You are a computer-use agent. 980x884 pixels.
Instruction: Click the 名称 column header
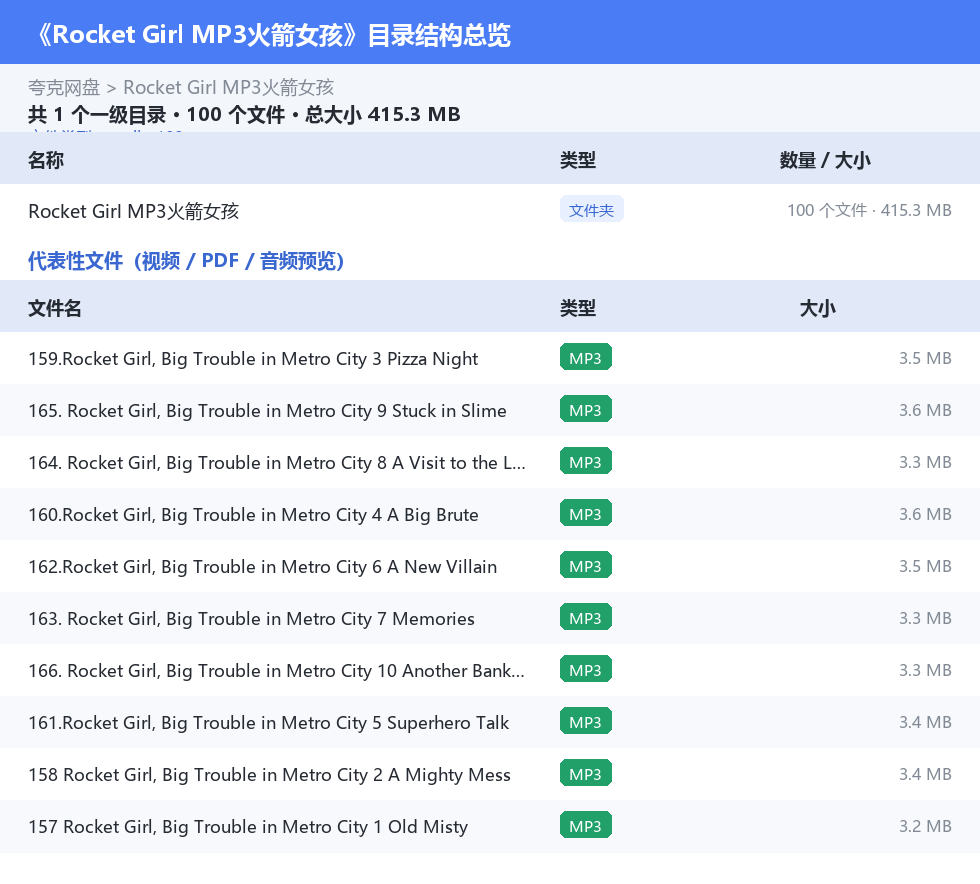point(46,161)
